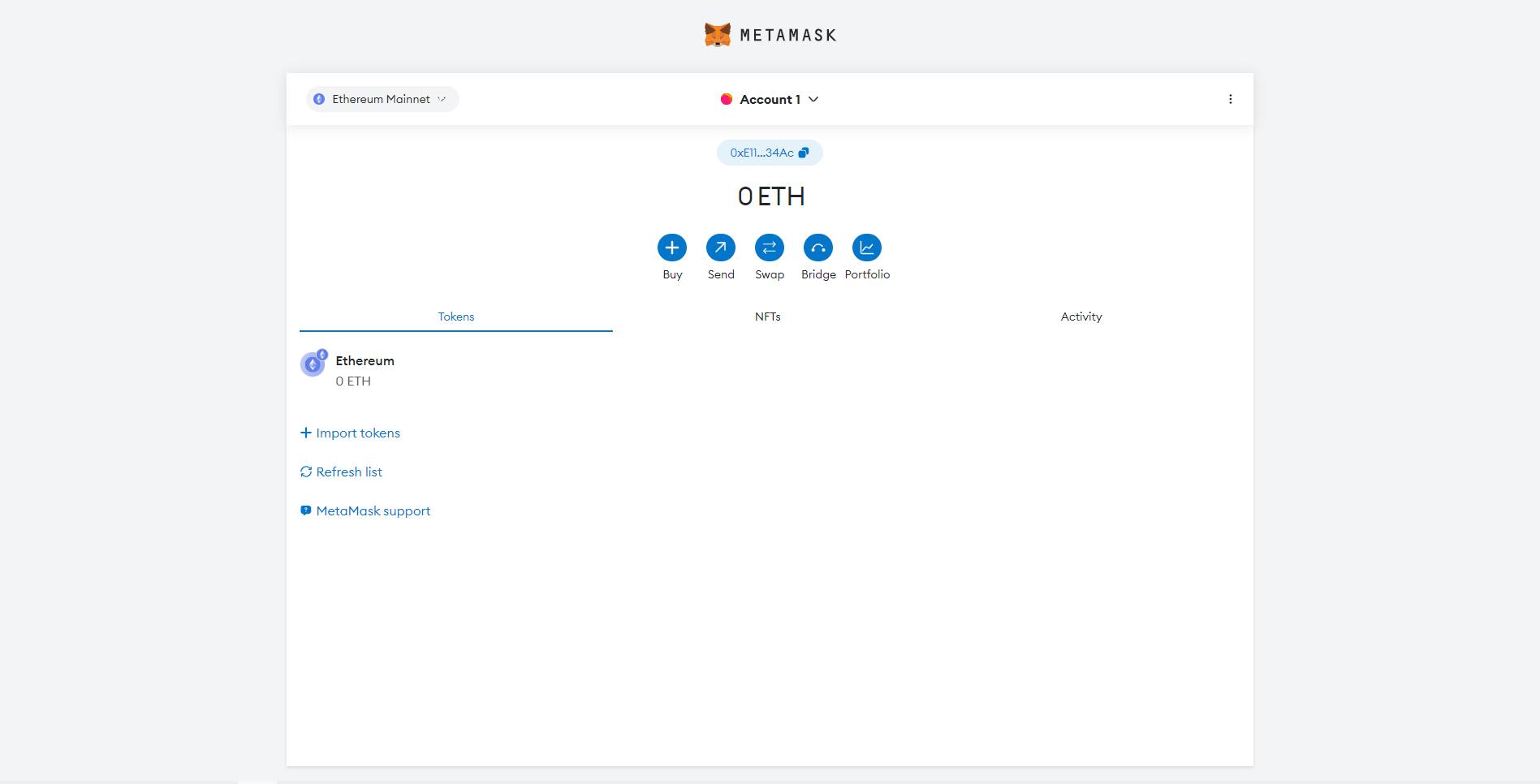
Task: Click the Refresh list link
Action: click(341, 472)
